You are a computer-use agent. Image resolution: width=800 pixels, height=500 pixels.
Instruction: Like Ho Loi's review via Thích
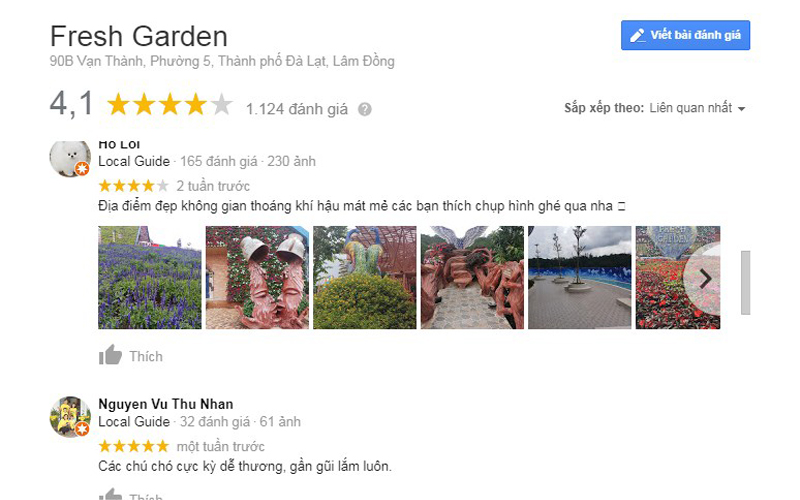pos(145,356)
